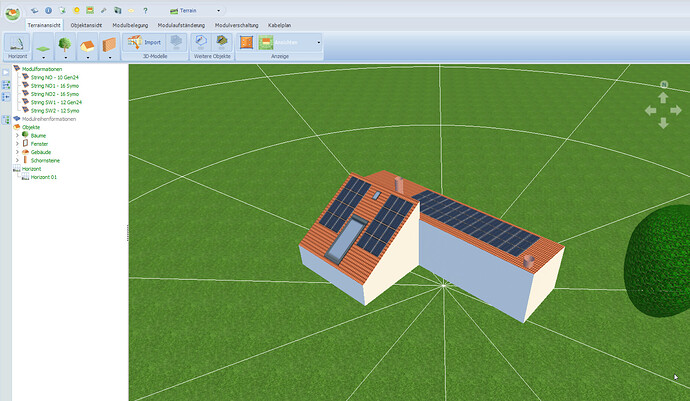Open dropdown arrow under brick wall icon
Viewport: 690px width, 401px height.
point(110,58)
